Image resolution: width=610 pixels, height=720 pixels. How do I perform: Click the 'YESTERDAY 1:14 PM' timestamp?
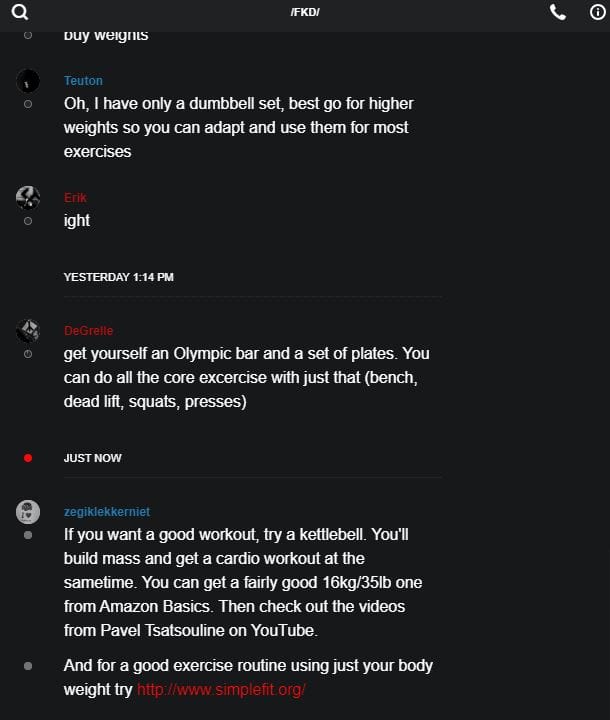118,277
